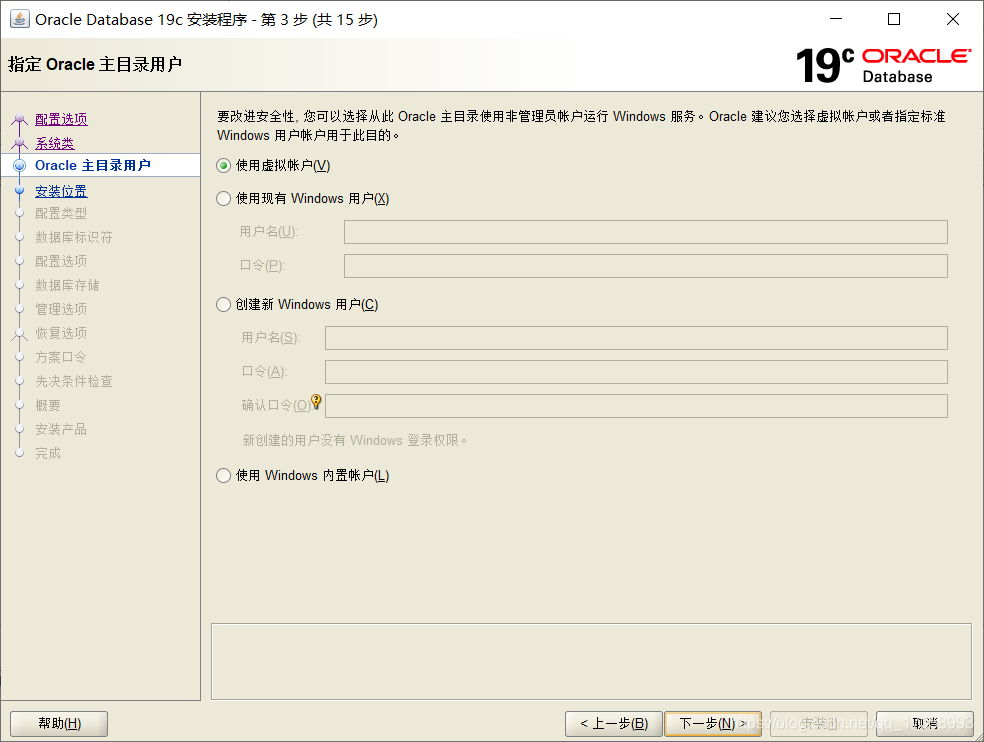Viewport: 984px width, 742px height.
Task: Click the step marker beside 系统类
Action: pos(19,143)
